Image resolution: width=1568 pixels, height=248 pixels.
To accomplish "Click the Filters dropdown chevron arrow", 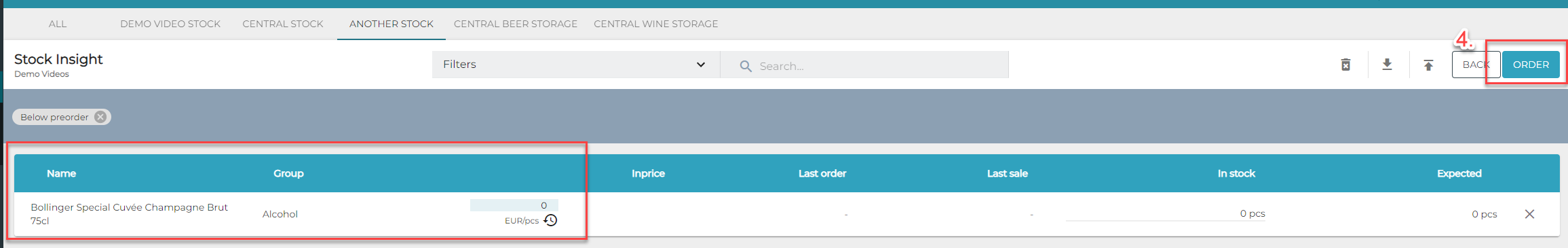I will tap(701, 65).
